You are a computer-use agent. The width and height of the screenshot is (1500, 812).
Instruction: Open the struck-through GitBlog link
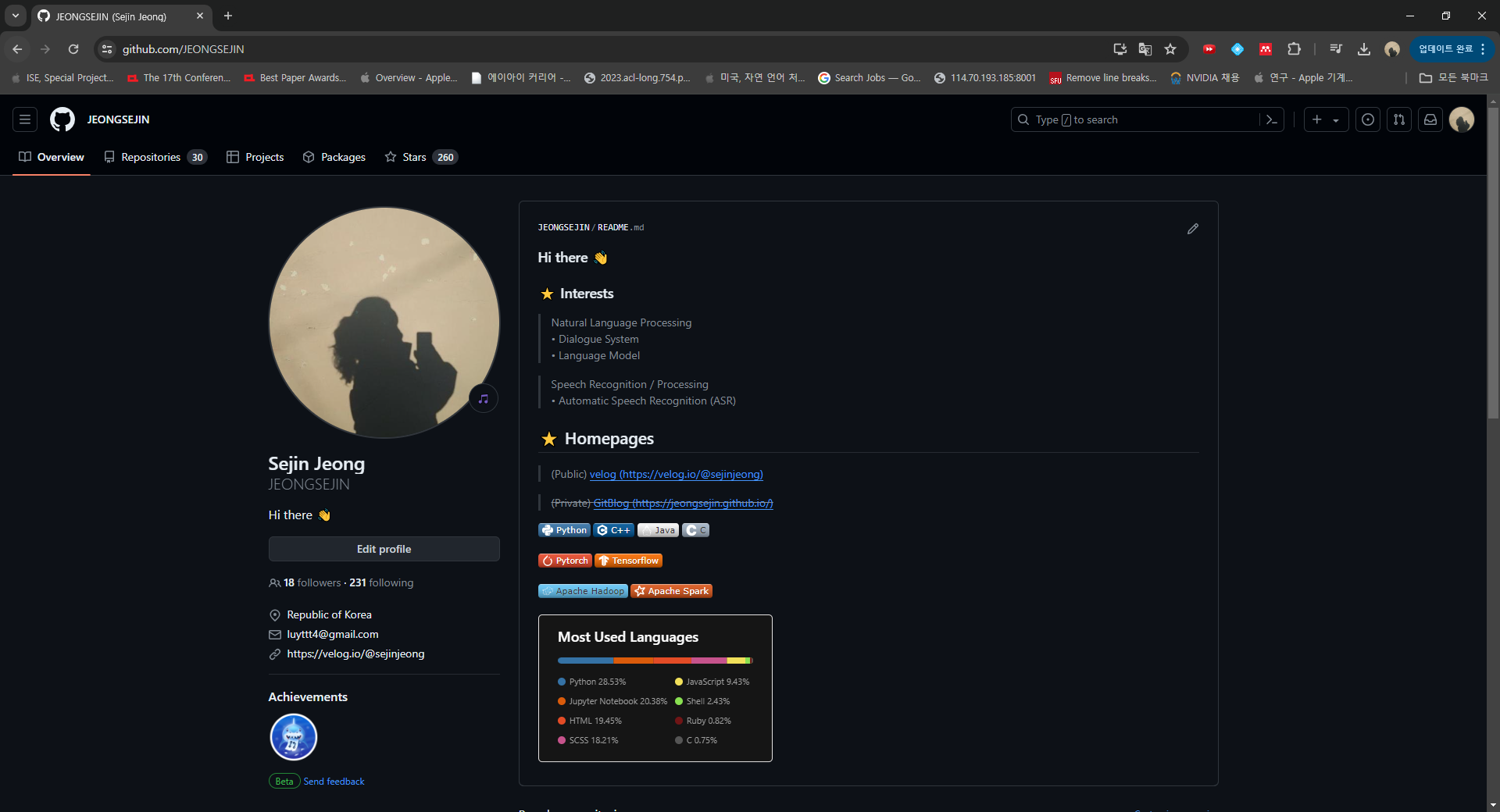pyautogui.click(x=683, y=503)
